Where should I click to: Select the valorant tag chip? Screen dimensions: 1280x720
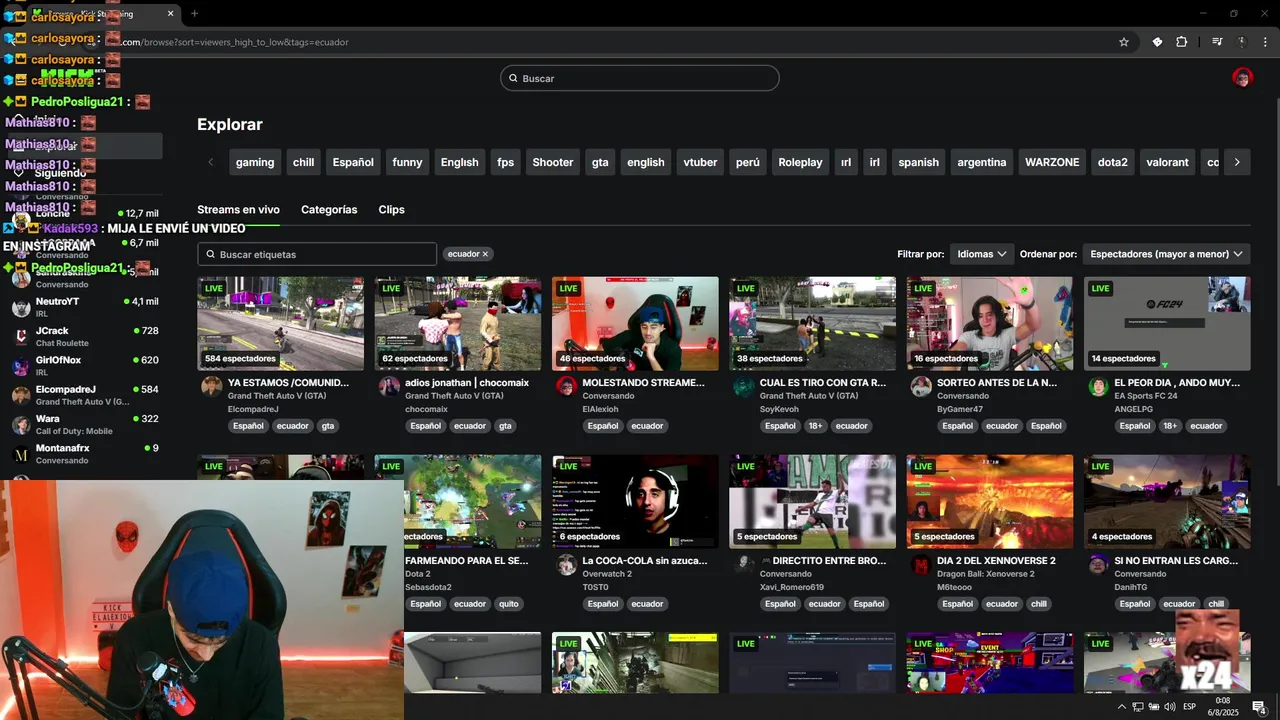(x=1167, y=162)
